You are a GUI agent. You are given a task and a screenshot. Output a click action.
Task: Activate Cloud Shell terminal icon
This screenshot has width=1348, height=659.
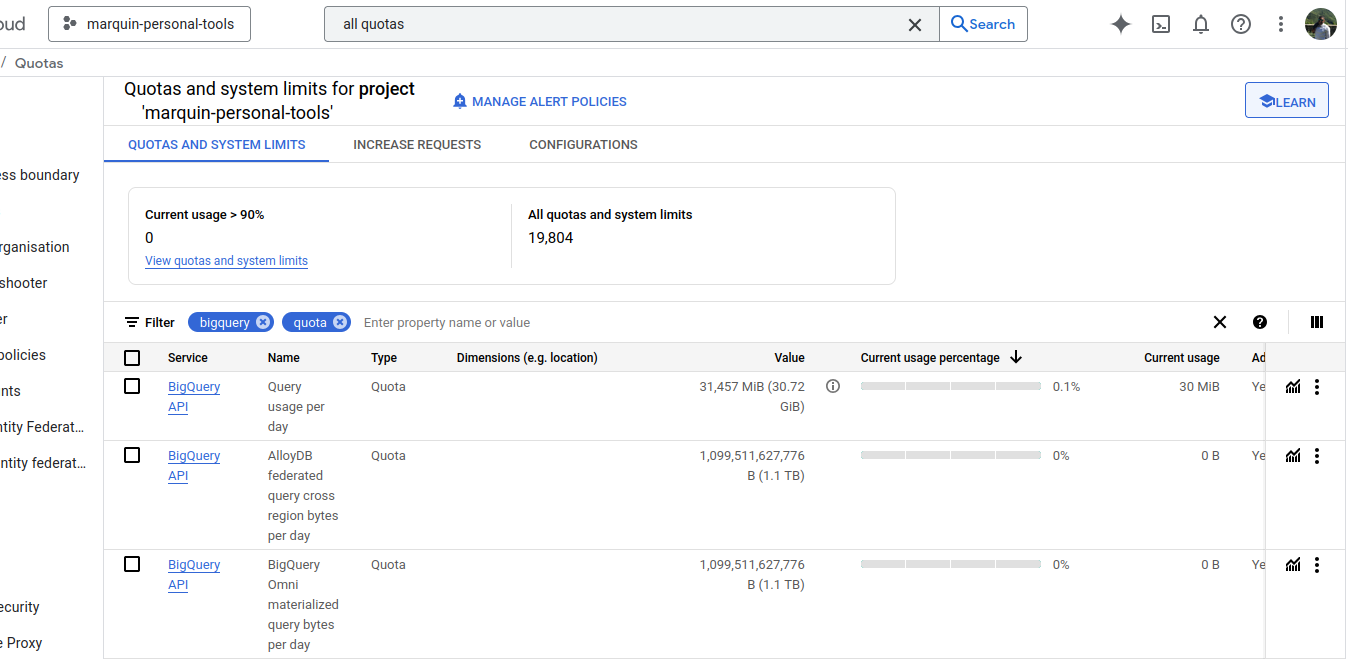(x=1161, y=25)
